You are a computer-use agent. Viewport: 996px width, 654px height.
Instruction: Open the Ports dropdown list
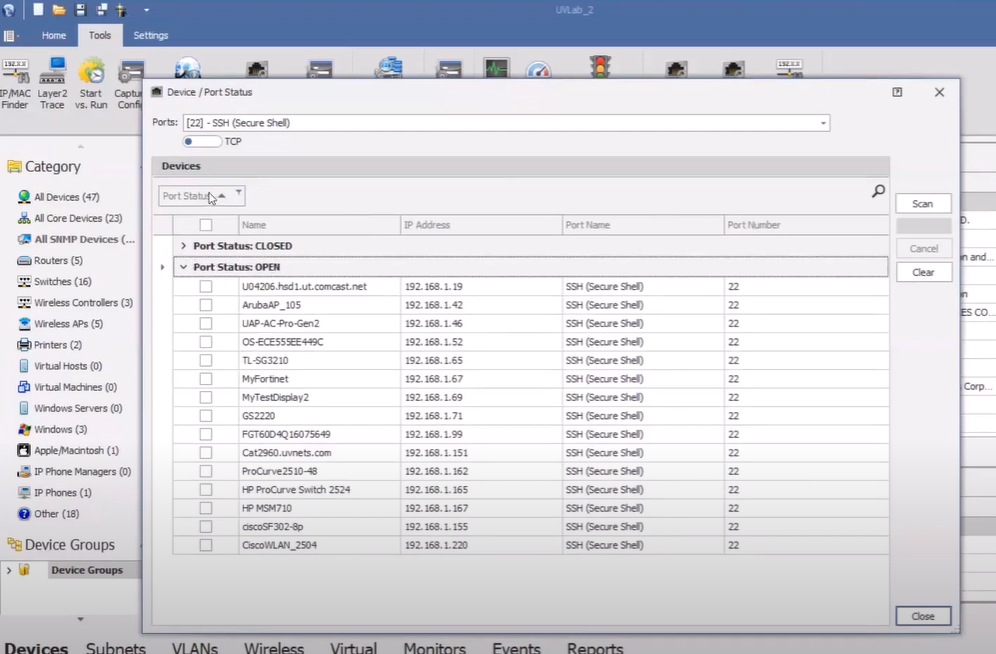point(823,123)
